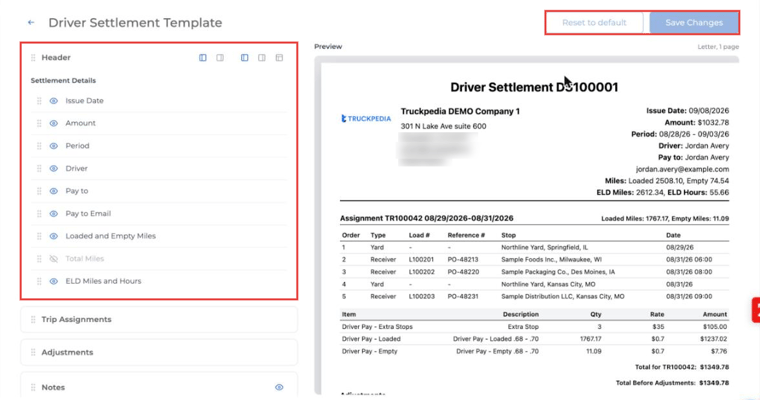Click the Save Changes button
The width and height of the screenshot is (760, 400).
coord(694,23)
